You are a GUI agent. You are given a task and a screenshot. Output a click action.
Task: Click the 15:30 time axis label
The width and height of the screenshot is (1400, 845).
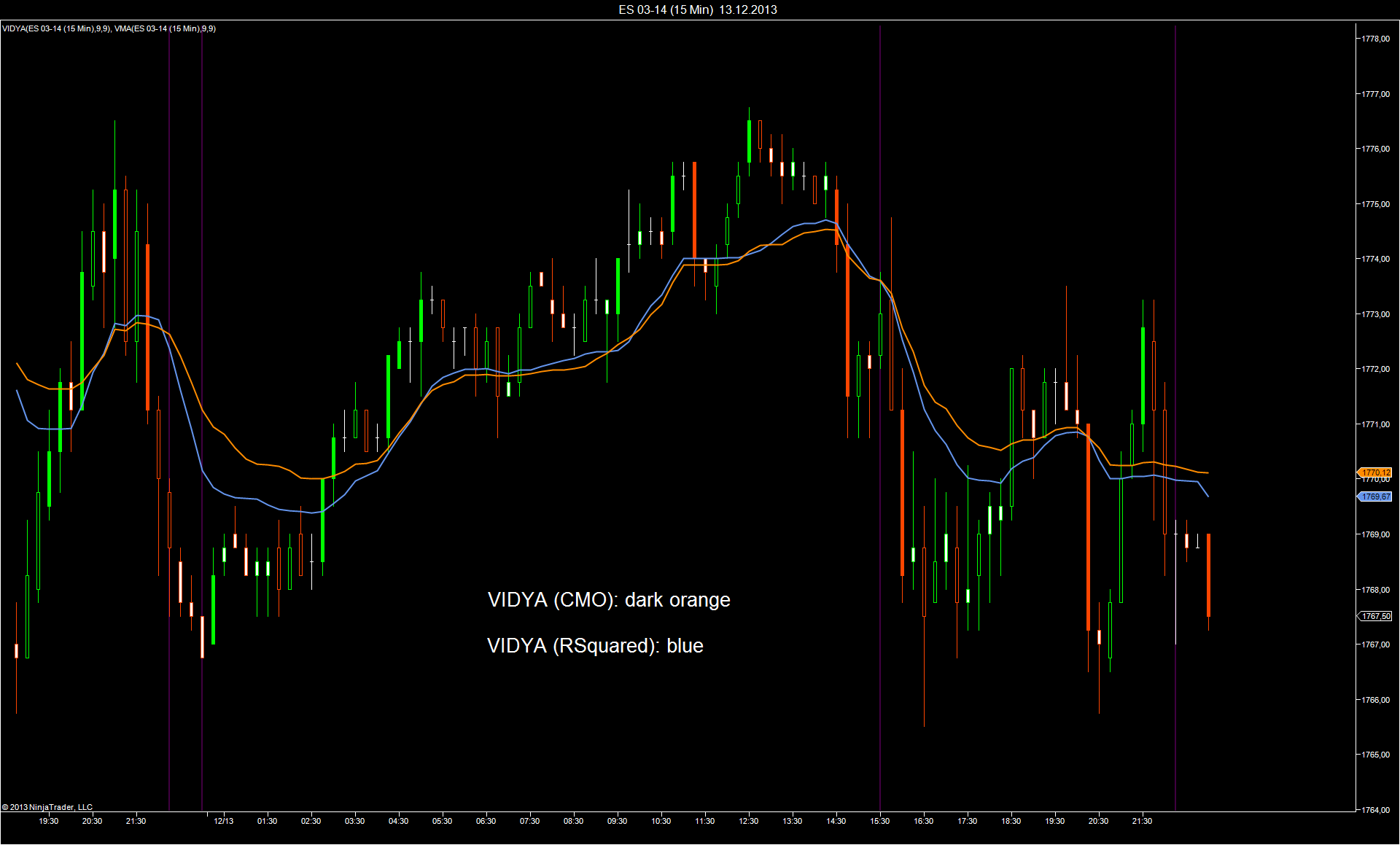879,821
